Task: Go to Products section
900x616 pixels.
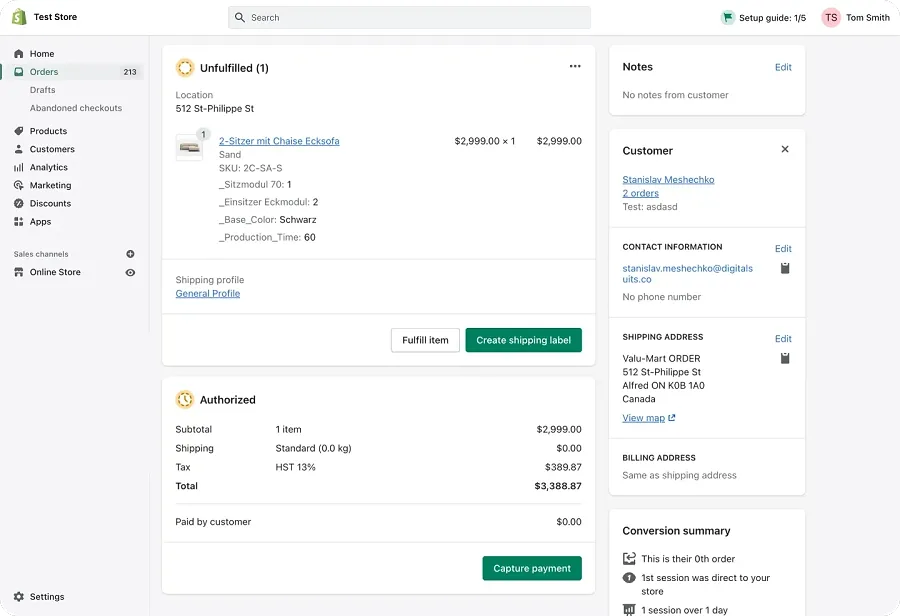Action: 48,131
